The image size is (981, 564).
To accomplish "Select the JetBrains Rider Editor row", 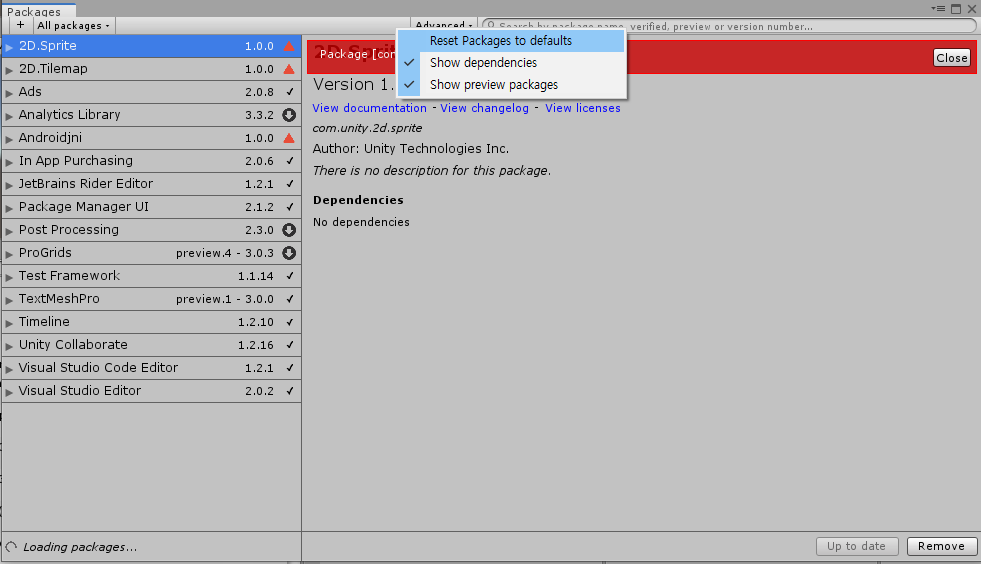I will click(151, 184).
